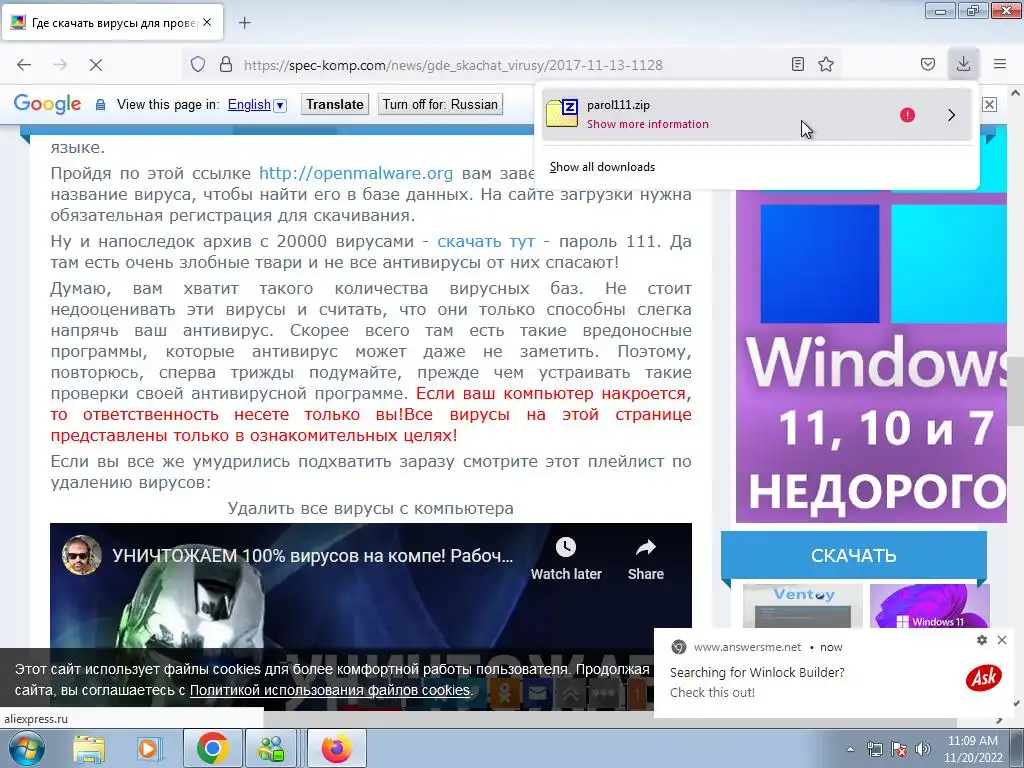This screenshot has width=1024, height=768.
Task: Bookmark this page with star icon
Action: point(826,64)
